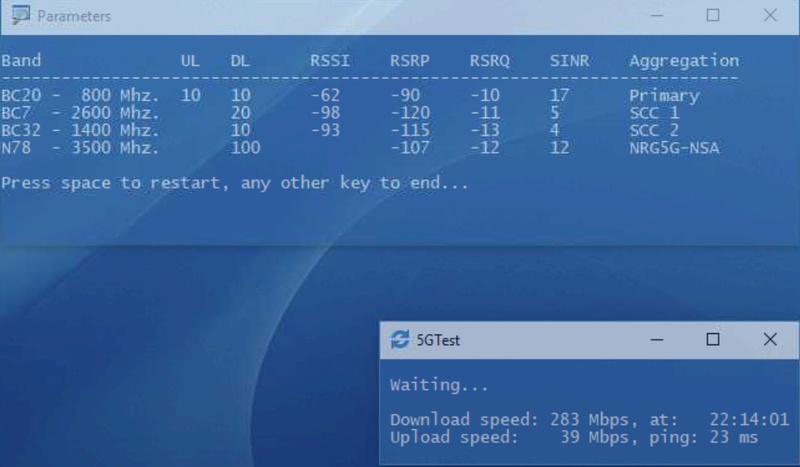Select the BC20 - 800 Mhz. row label
This screenshot has height=467, width=800.
pos(80,95)
